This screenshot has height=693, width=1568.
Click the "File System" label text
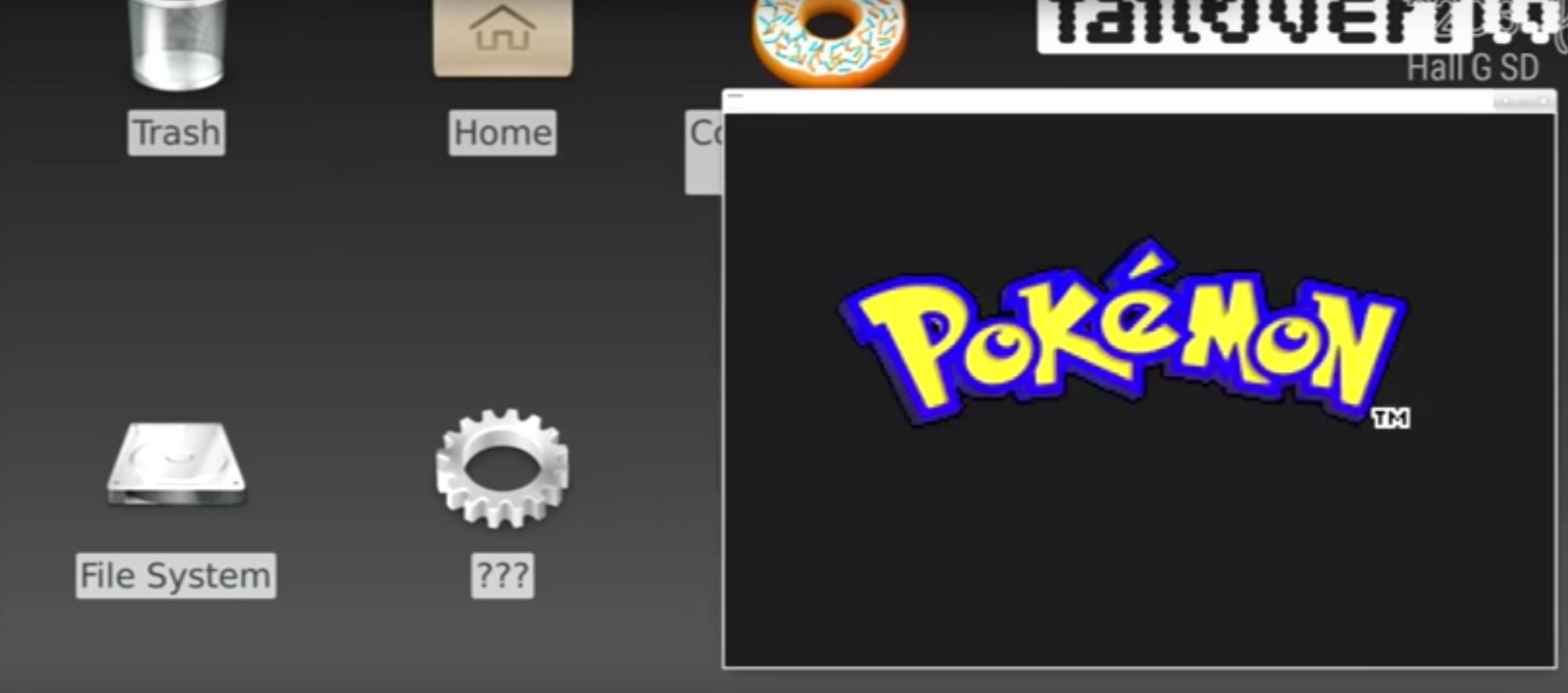point(176,575)
